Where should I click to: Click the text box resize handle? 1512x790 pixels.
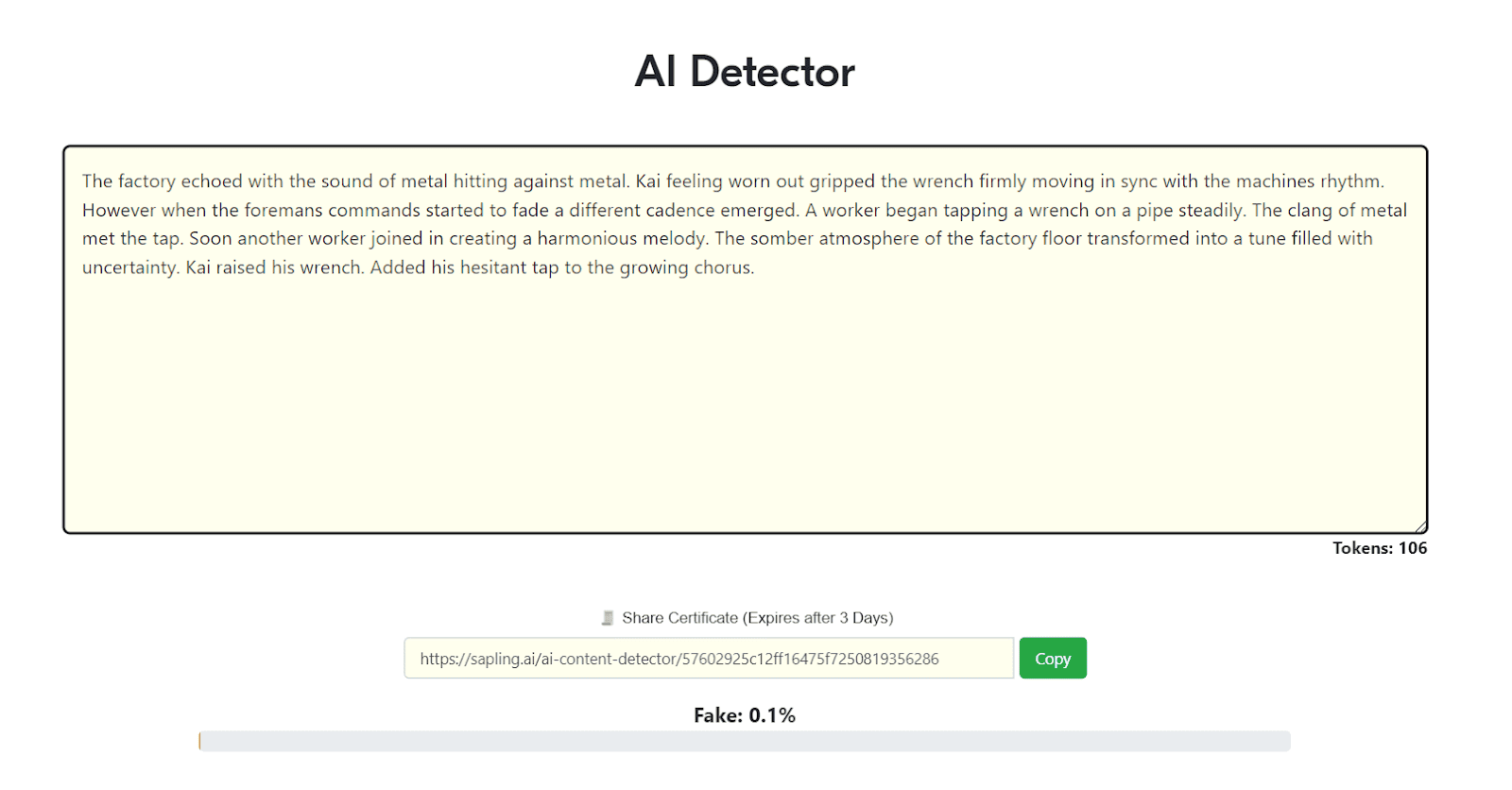1420,526
